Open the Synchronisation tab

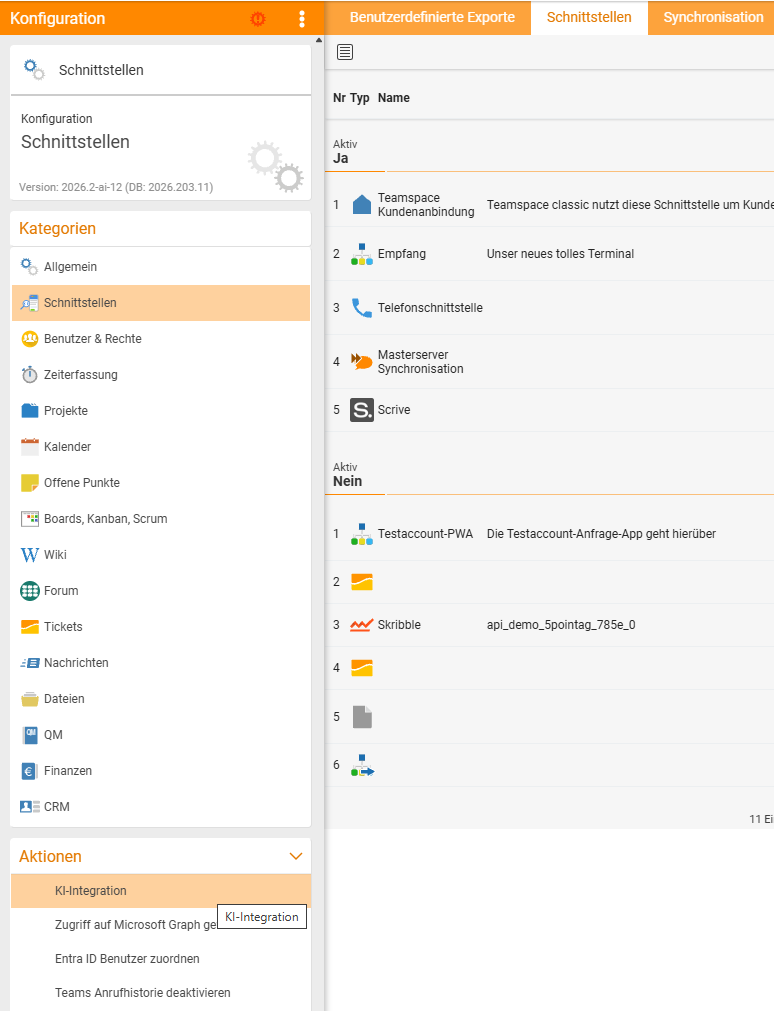713,17
